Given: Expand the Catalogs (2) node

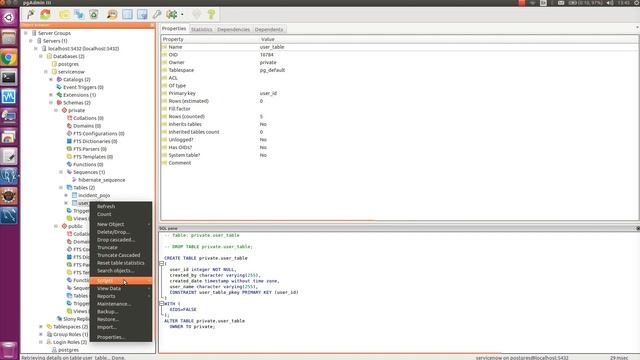Looking at the screenshot, I should pos(51,80).
